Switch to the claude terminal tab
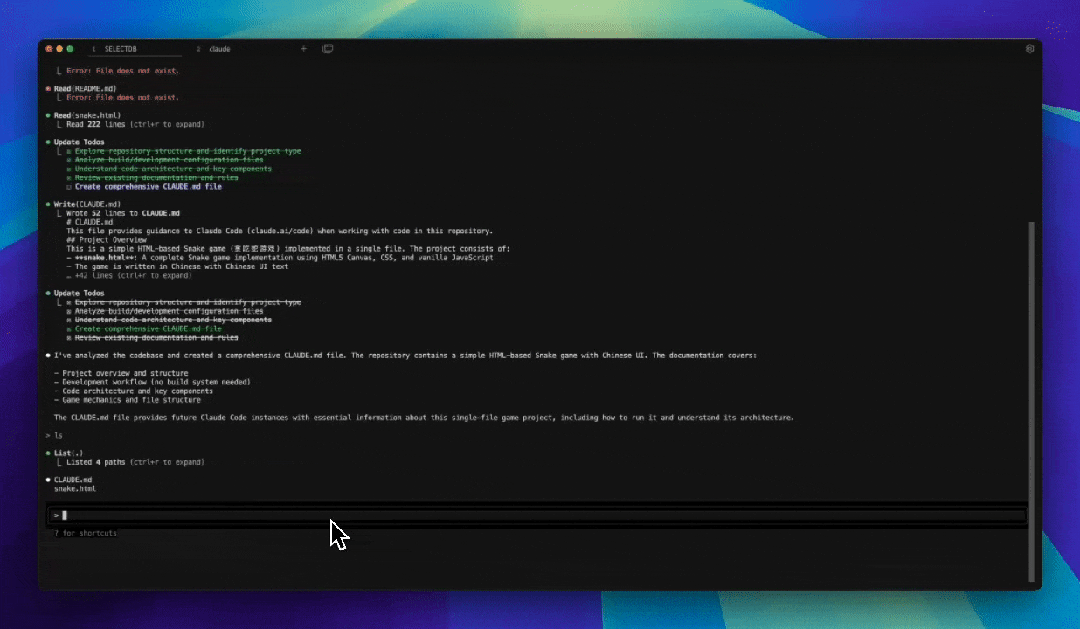1080x629 pixels. [x=220, y=49]
